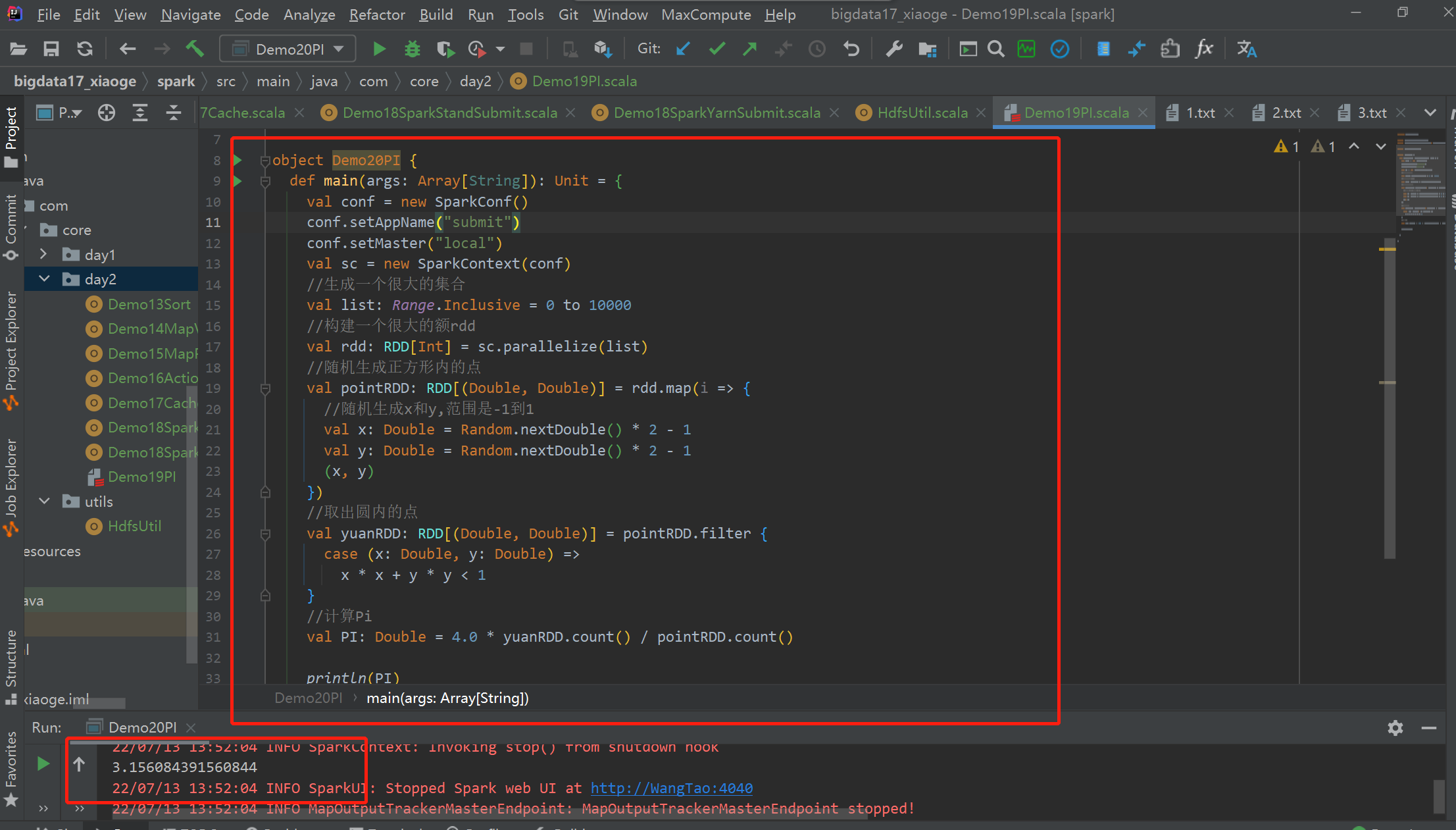Click the Build project hammer icon

195,49
